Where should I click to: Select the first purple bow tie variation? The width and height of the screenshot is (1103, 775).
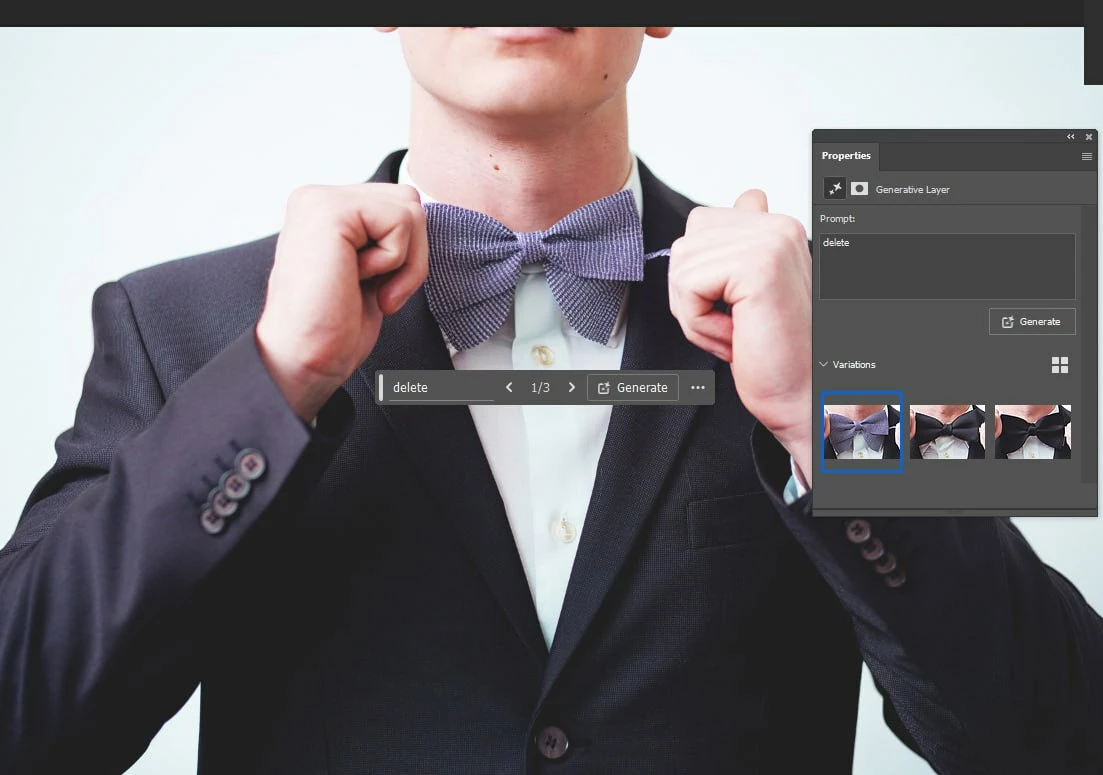point(862,432)
